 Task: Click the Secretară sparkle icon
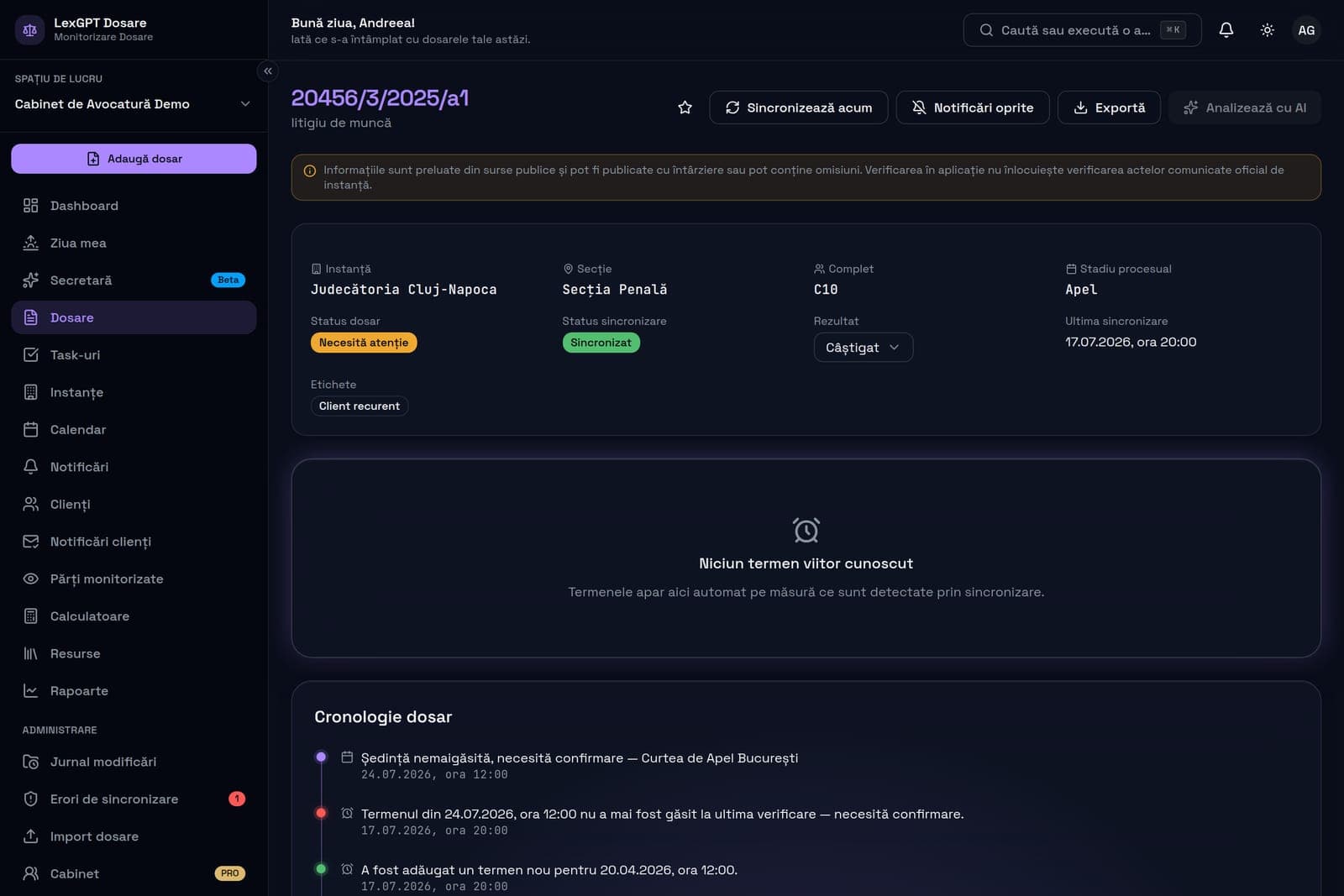[31, 280]
